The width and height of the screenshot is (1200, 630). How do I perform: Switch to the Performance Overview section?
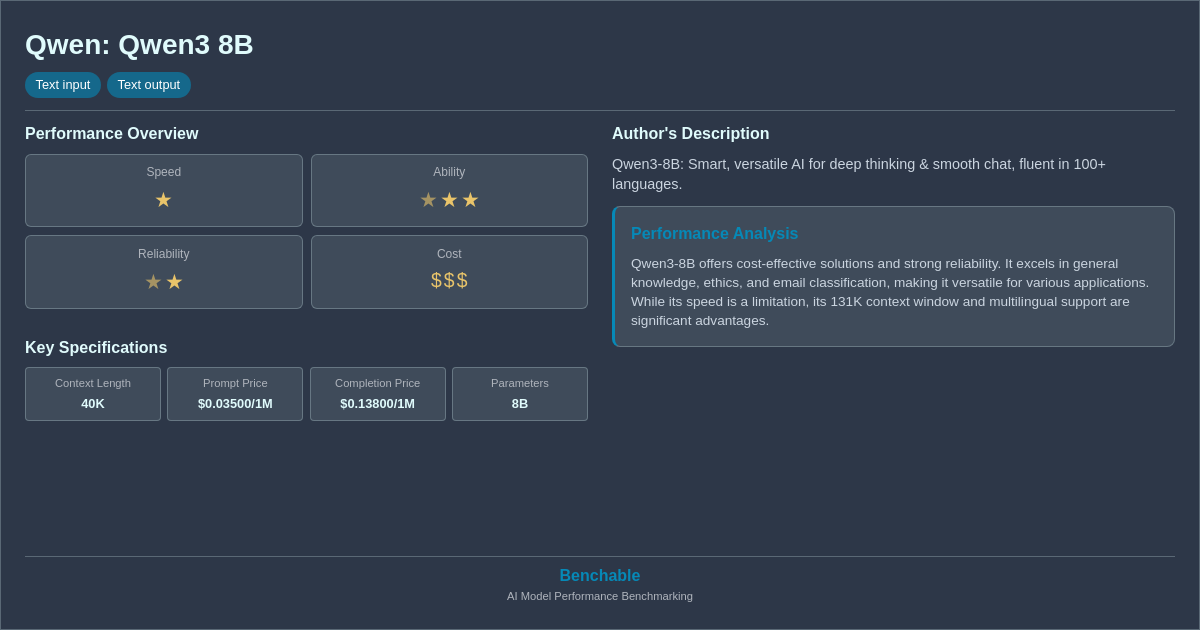click(112, 133)
